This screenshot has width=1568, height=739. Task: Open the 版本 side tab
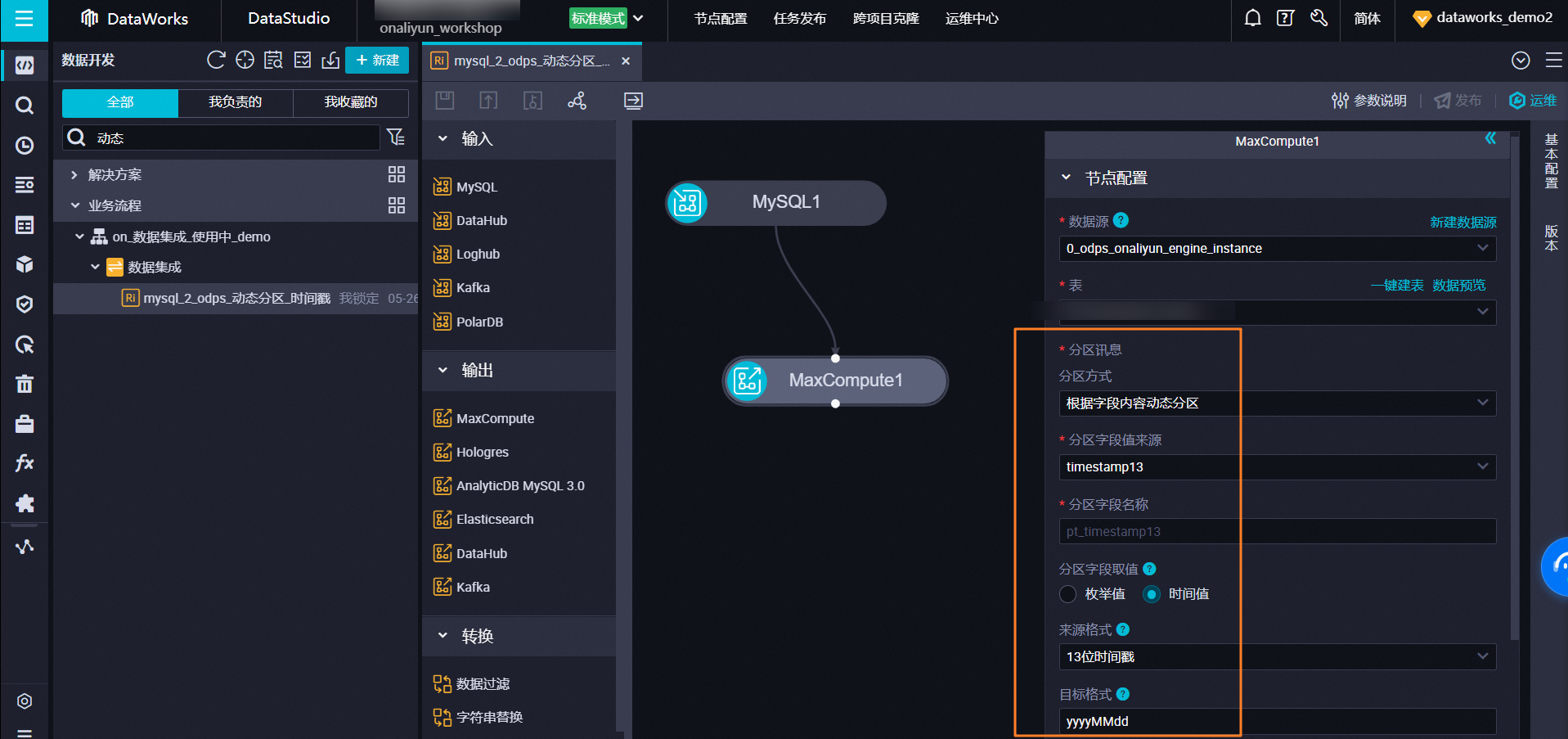(x=1551, y=238)
